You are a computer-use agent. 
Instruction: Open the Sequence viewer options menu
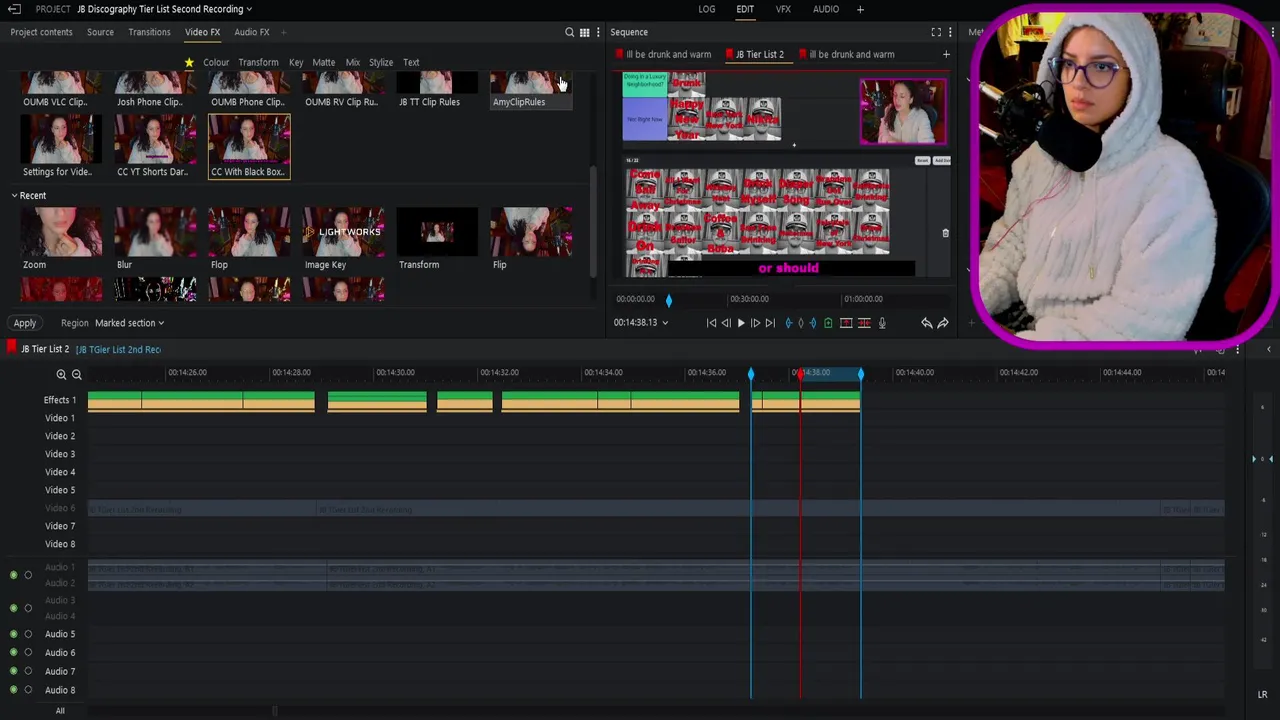pyautogui.click(x=950, y=32)
